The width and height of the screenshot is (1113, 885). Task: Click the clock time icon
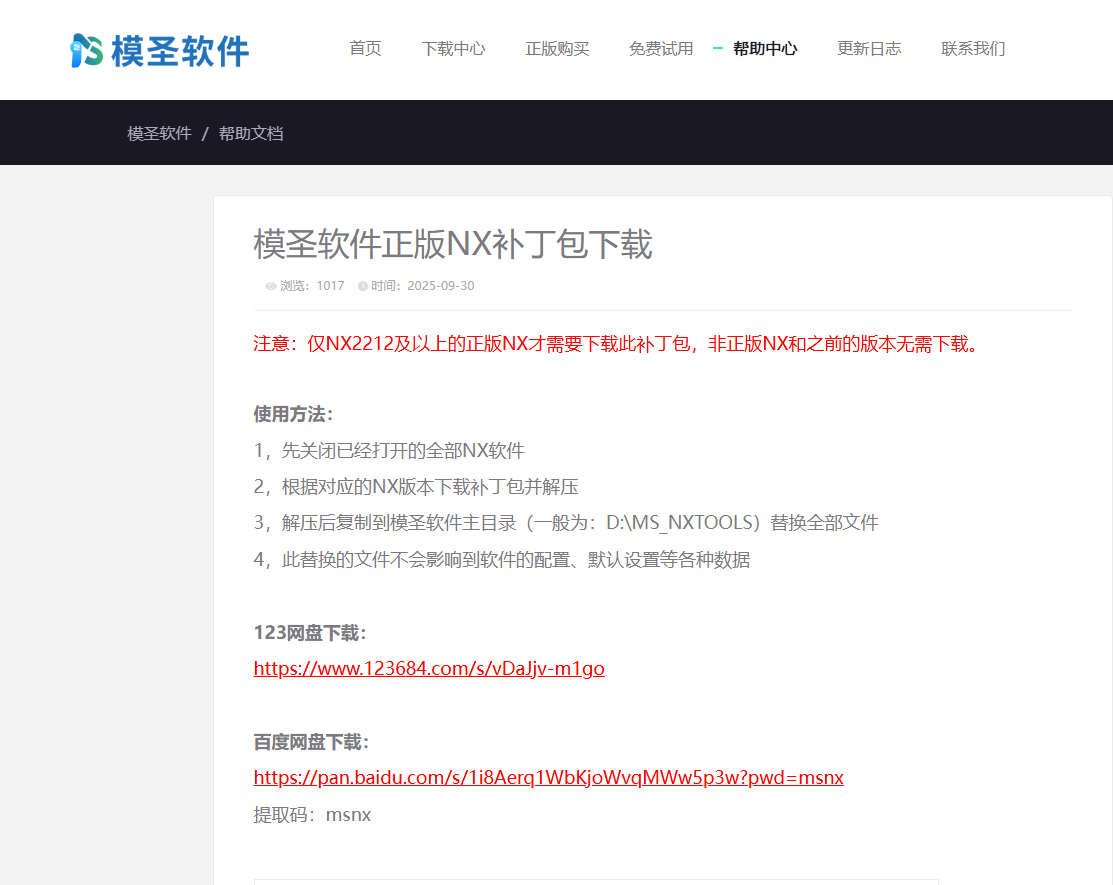point(363,286)
